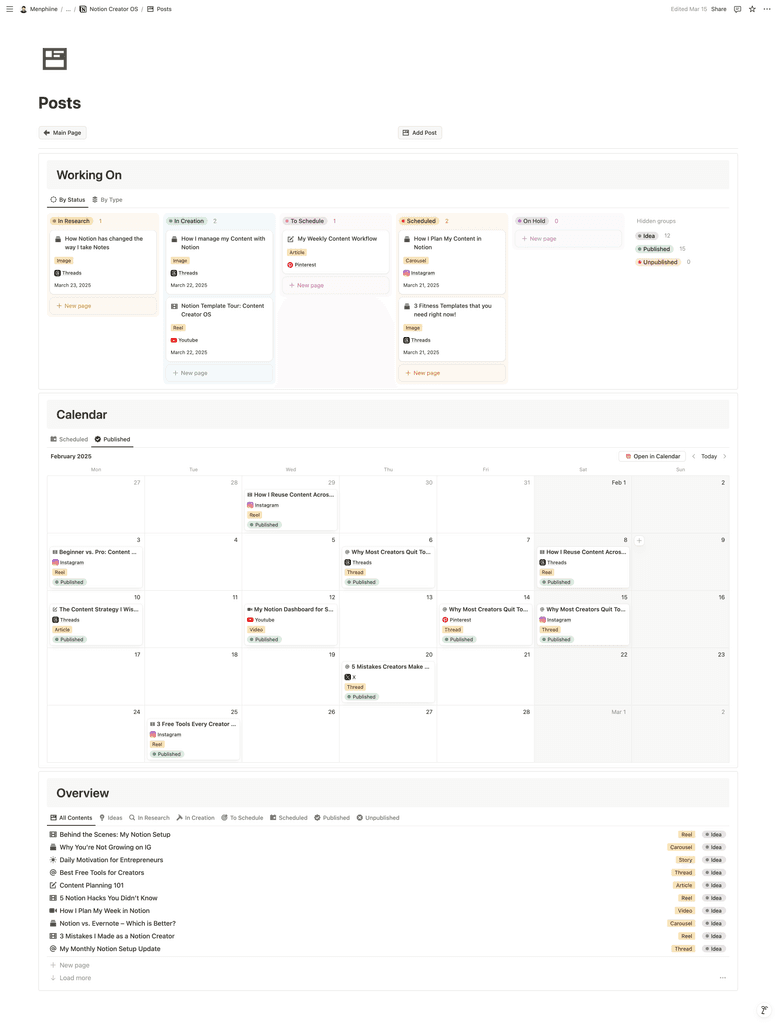This screenshot has width=778, height=1024.
Task: Click the Share button
Action: (719, 9)
